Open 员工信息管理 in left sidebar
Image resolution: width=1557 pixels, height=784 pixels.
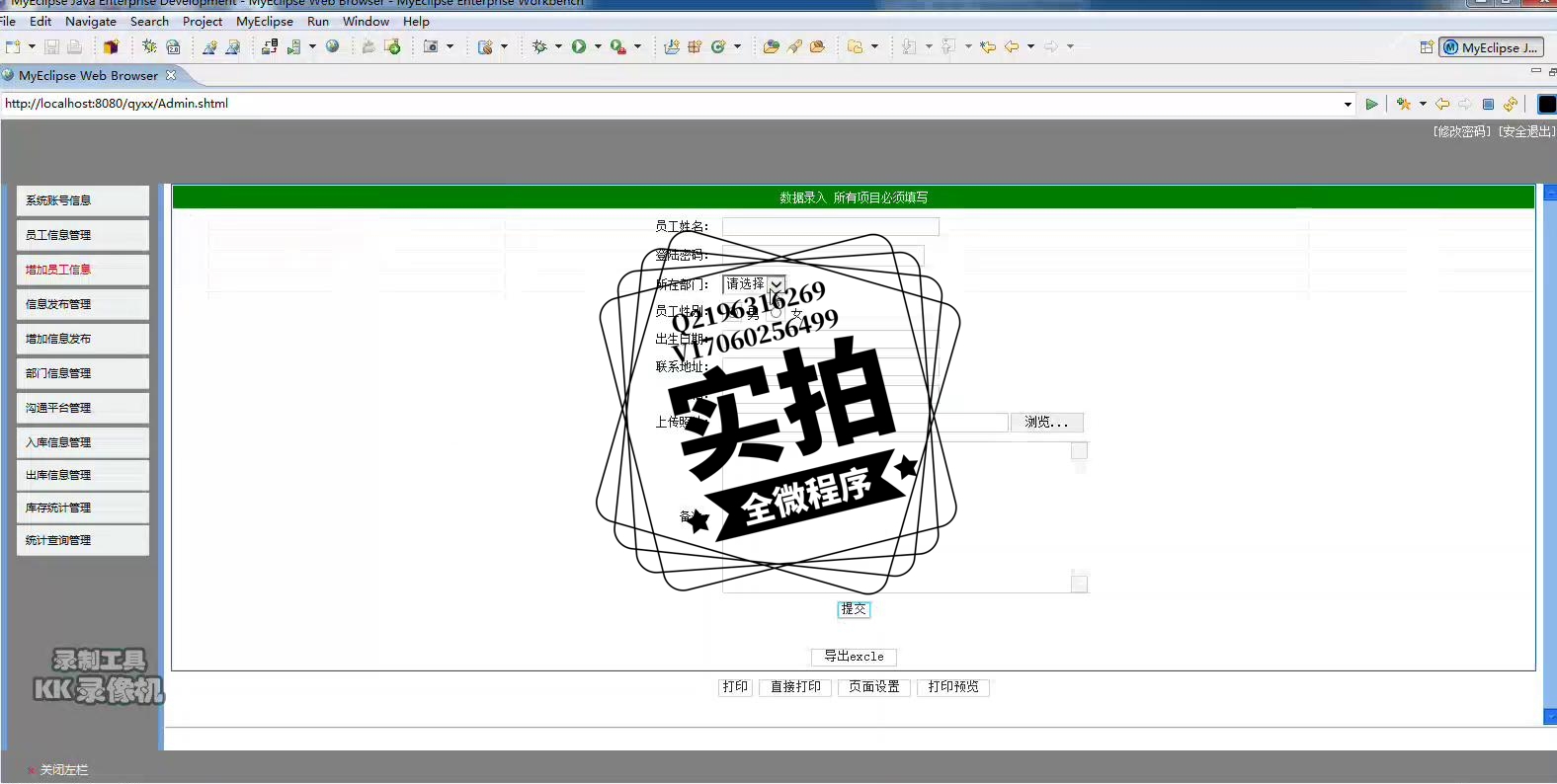coord(83,235)
